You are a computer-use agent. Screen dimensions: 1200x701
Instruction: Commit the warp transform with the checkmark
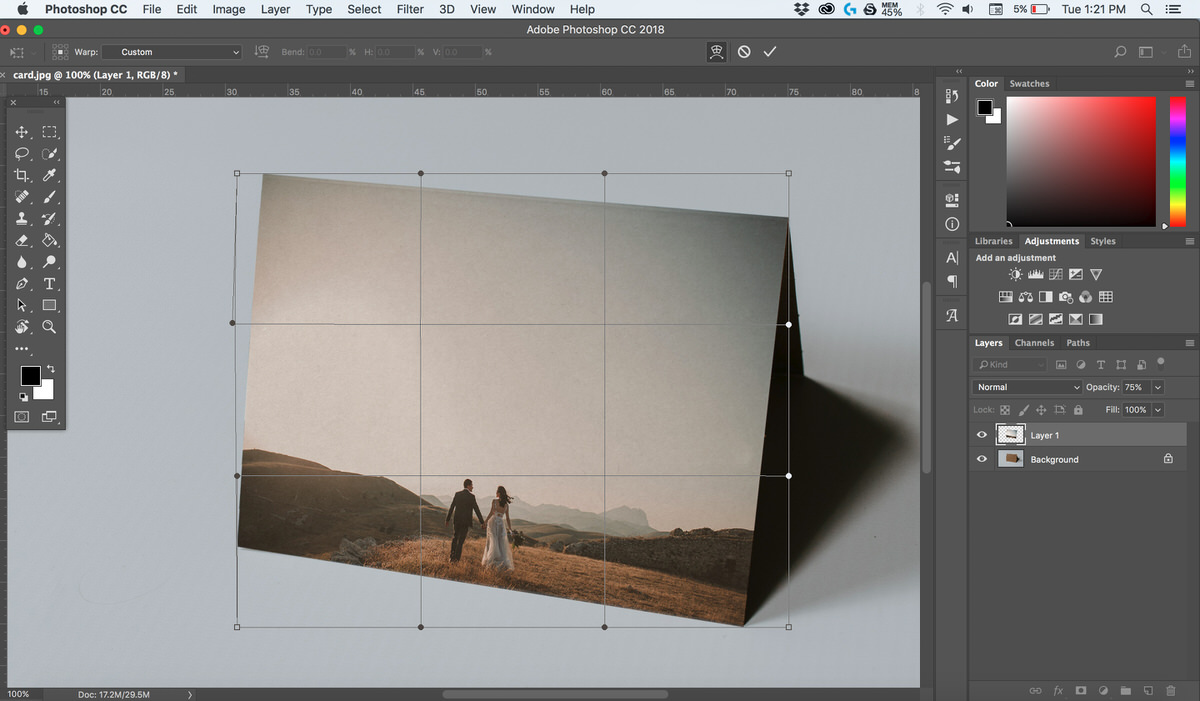tap(770, 51)
